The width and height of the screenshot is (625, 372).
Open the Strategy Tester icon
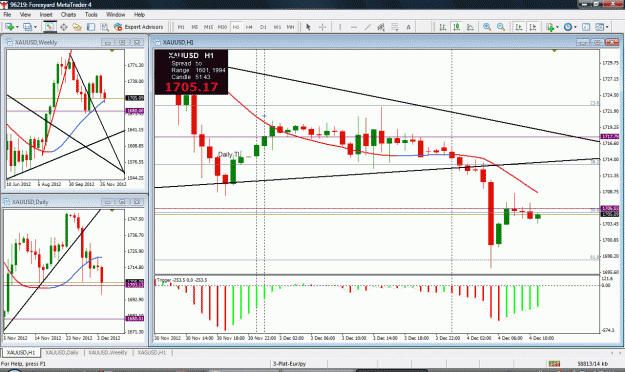point(104,27)
